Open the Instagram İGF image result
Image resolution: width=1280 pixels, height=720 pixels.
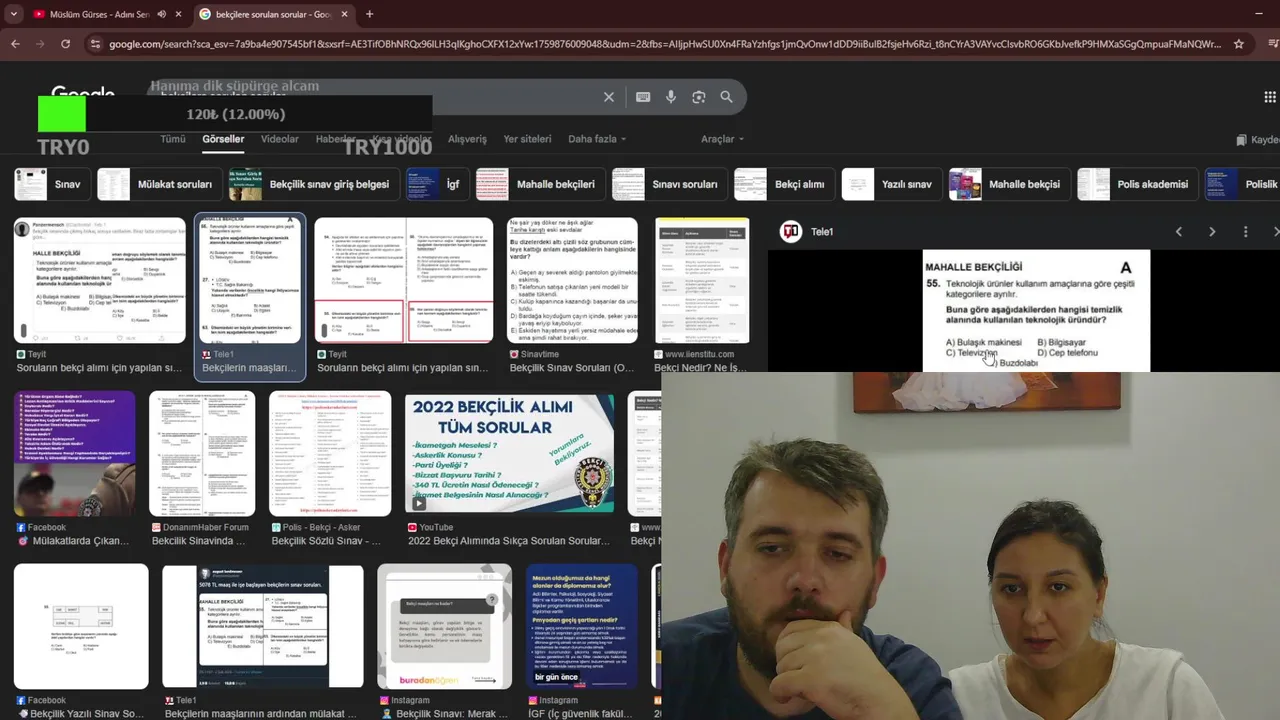582,627
